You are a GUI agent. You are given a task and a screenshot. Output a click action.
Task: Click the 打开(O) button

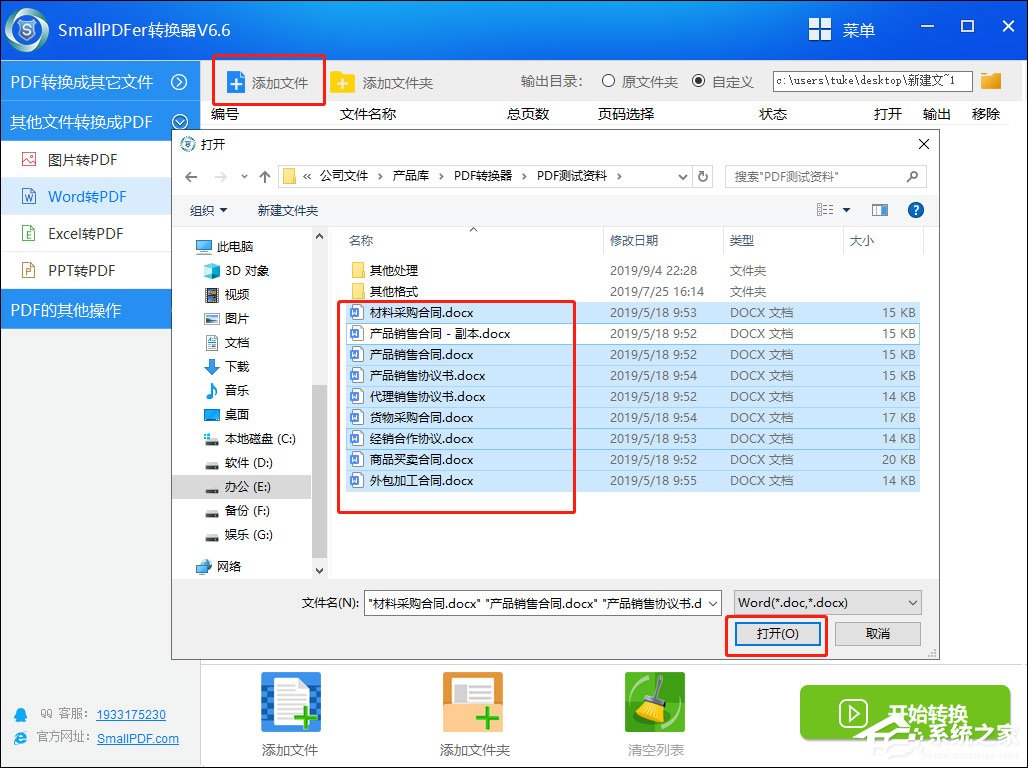click(776, 634)
